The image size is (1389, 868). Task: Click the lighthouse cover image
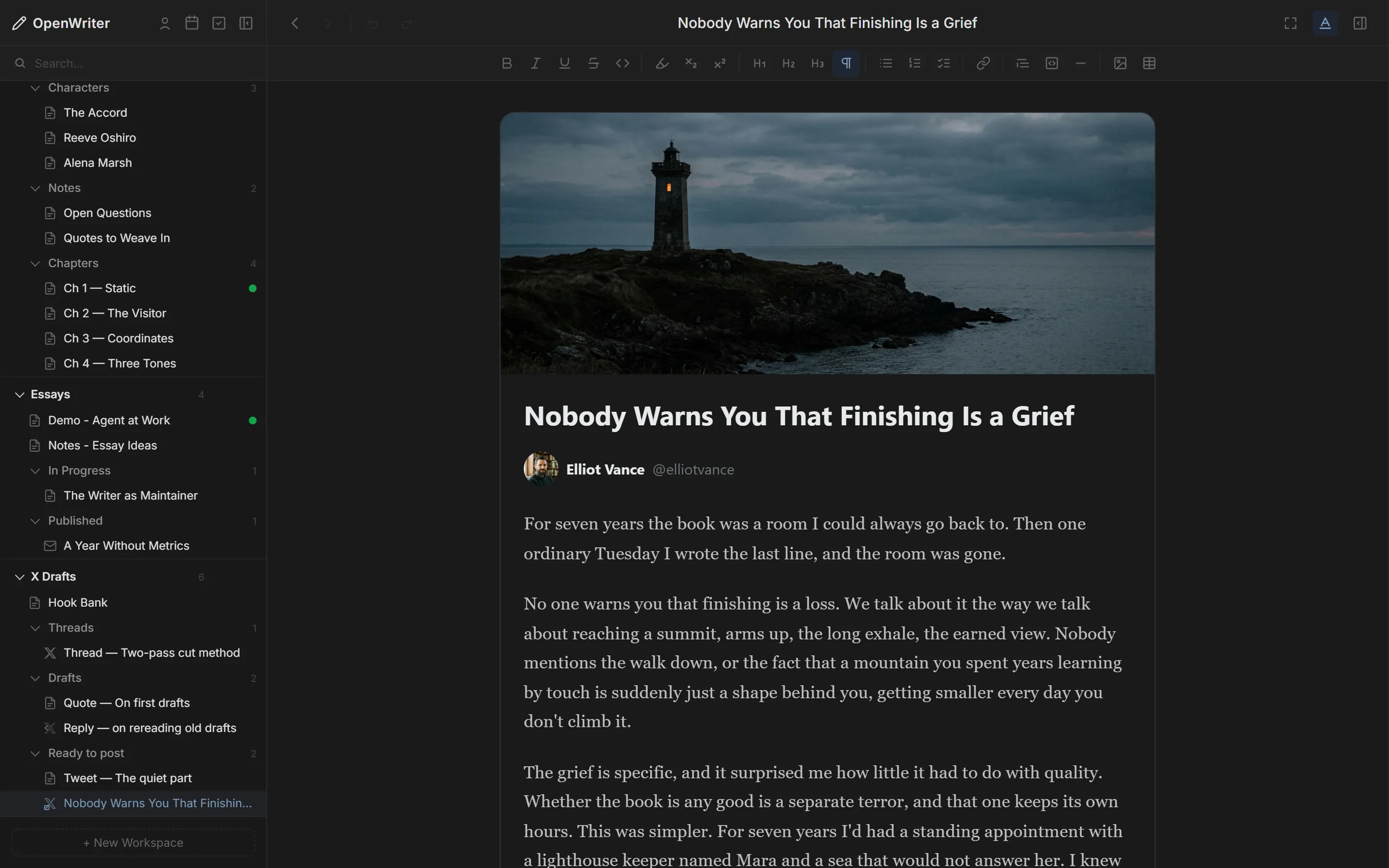click(x=827, y=244)
